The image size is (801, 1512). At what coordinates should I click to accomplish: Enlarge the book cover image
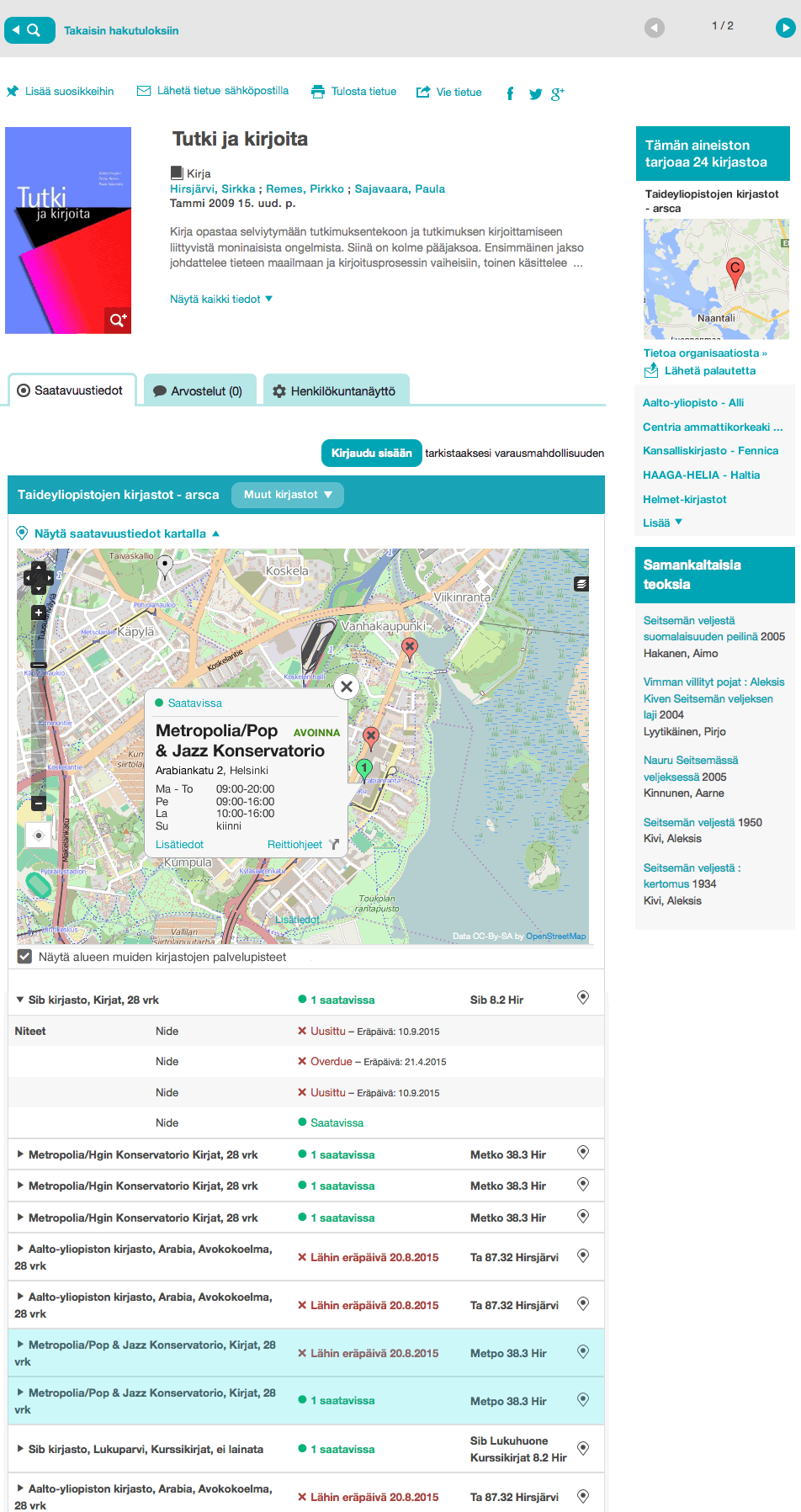click(117, 320)
